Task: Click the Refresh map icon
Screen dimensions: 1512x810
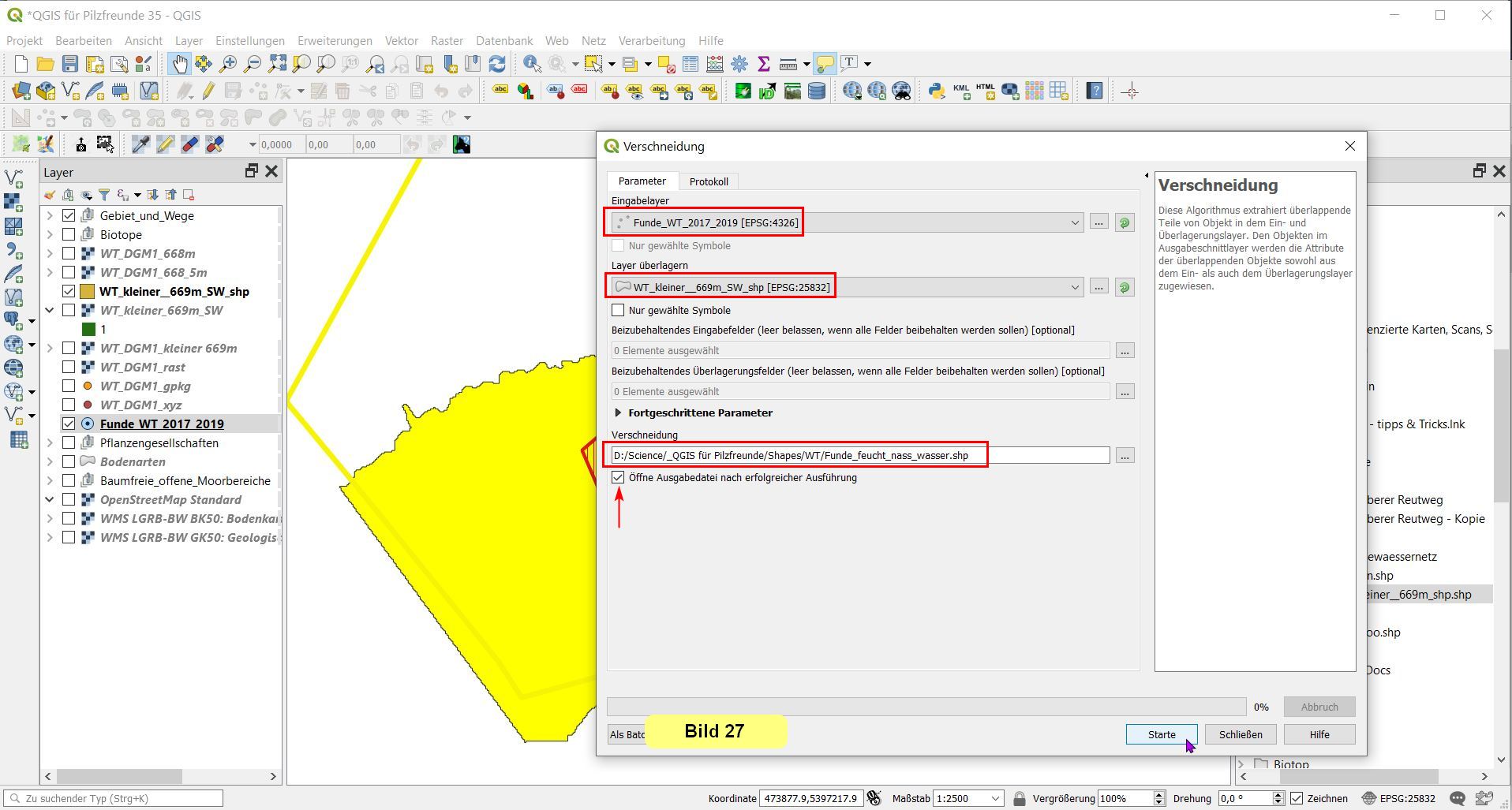Action: coord(497,64)
